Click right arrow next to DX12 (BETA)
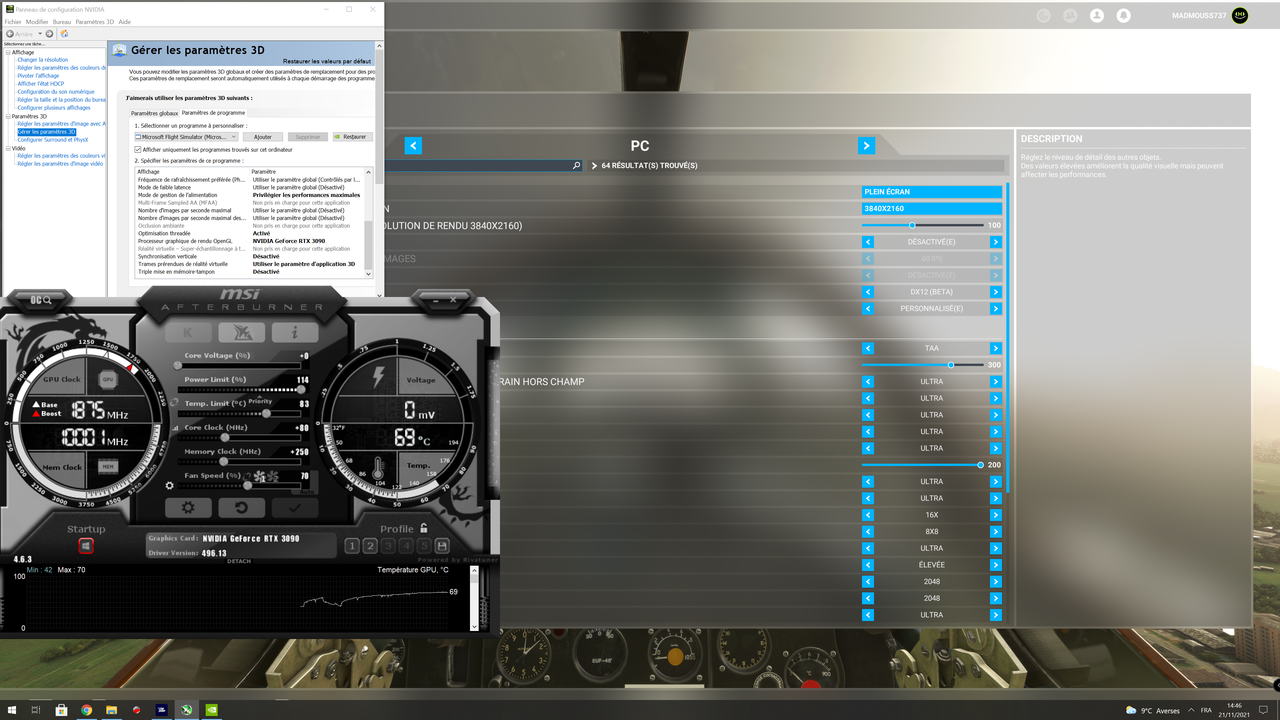The width and height of the screenshot is (1280, 720). pos(995,292)
